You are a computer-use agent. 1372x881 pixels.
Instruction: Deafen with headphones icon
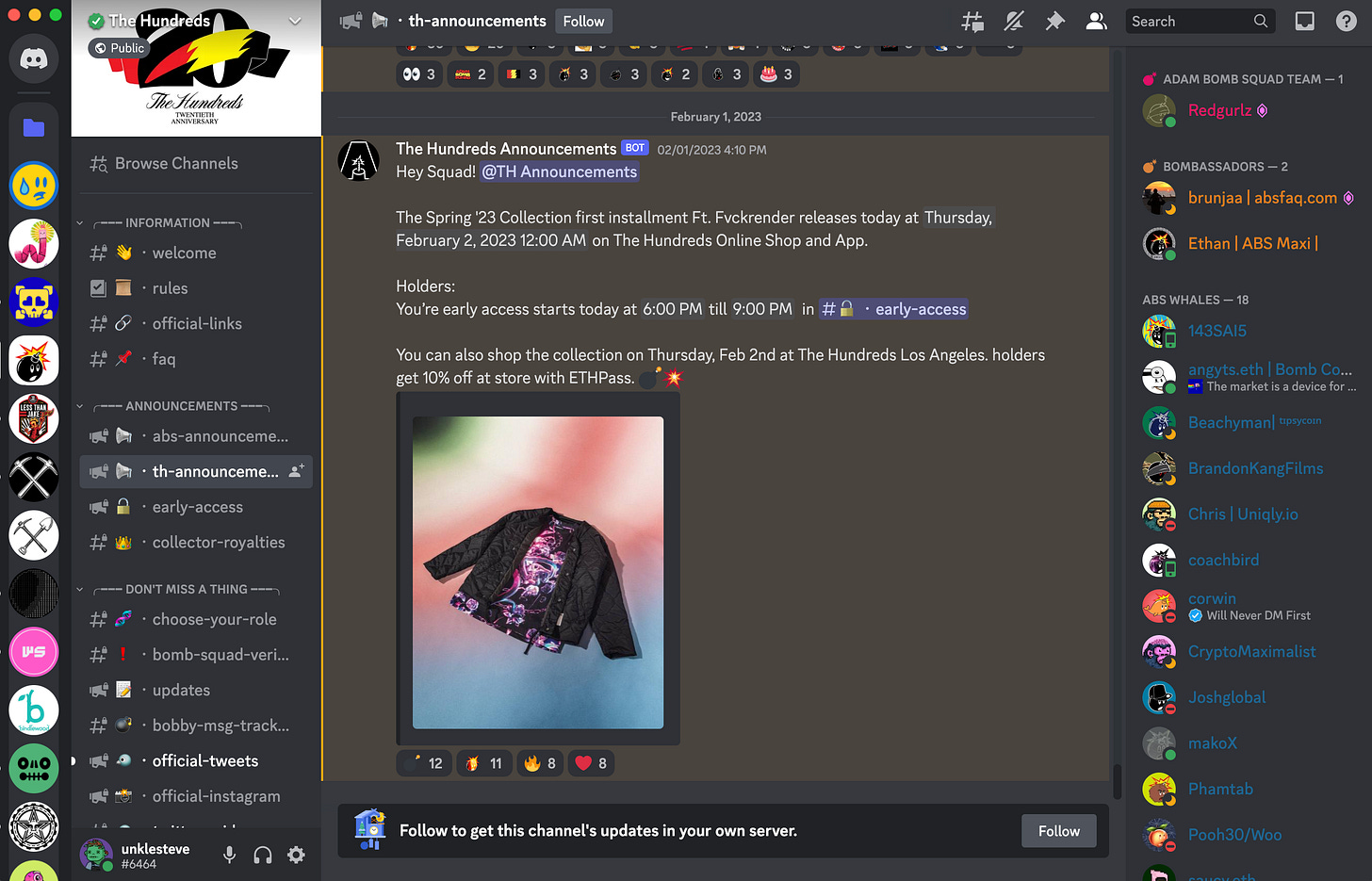click(263, 855)
